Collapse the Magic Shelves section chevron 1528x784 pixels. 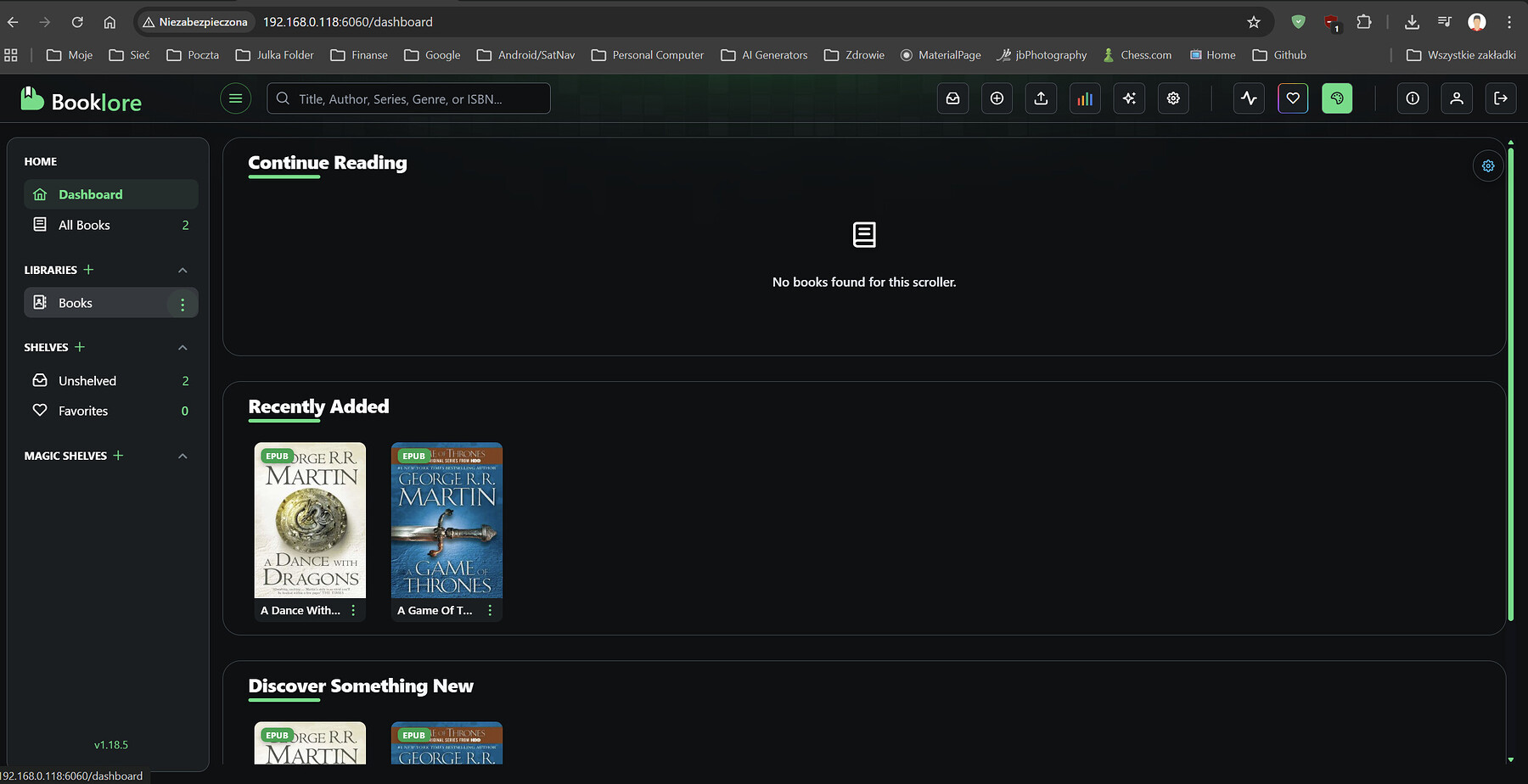[x=183, y=456]
